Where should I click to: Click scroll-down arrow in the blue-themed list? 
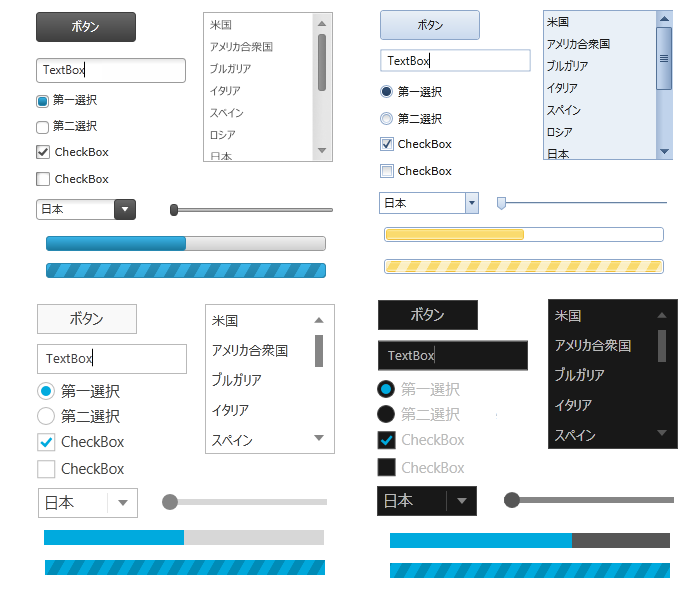pos(664,152)
